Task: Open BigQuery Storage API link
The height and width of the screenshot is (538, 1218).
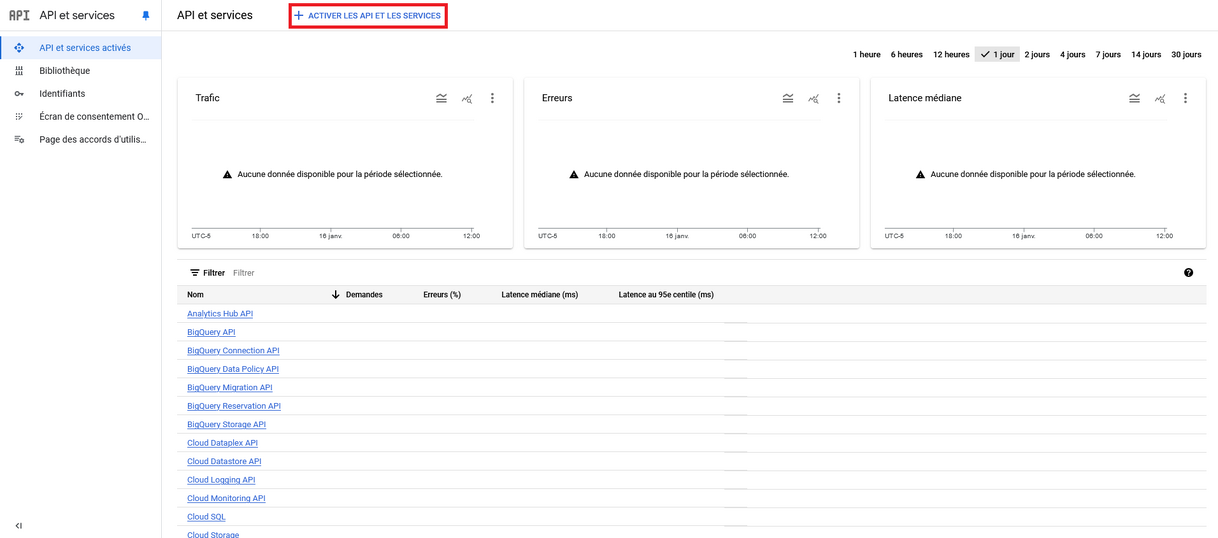Action: pos(226,425)
